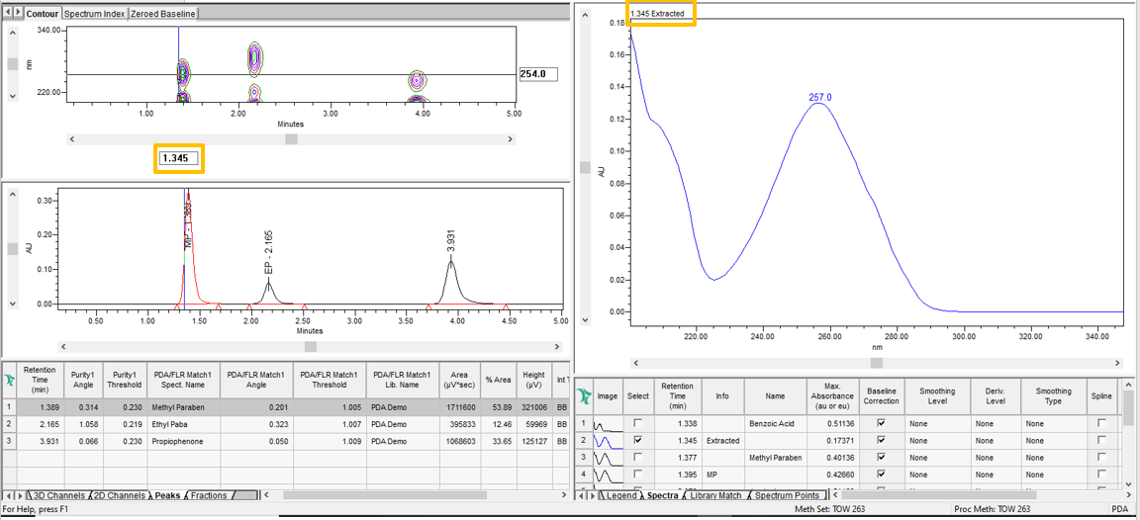The width and height of the screenshot is (1140, 520).
Task: Click the 1.345 retention time input field
Action: 180,158
